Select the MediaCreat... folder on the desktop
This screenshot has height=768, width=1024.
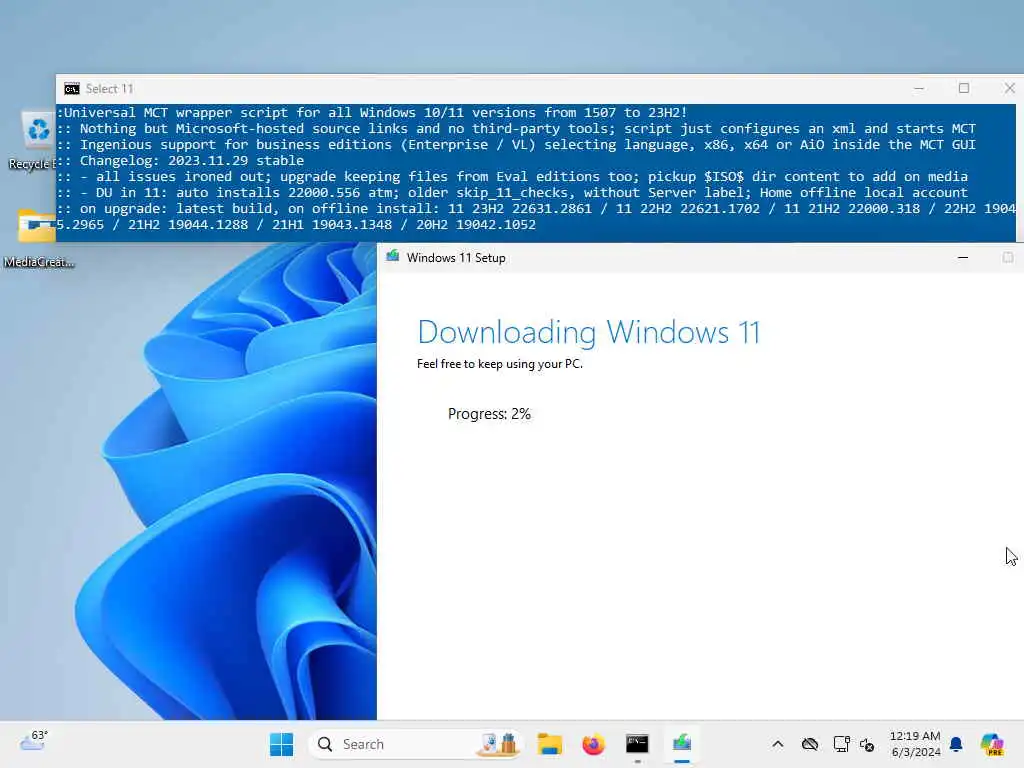point(38,238)
